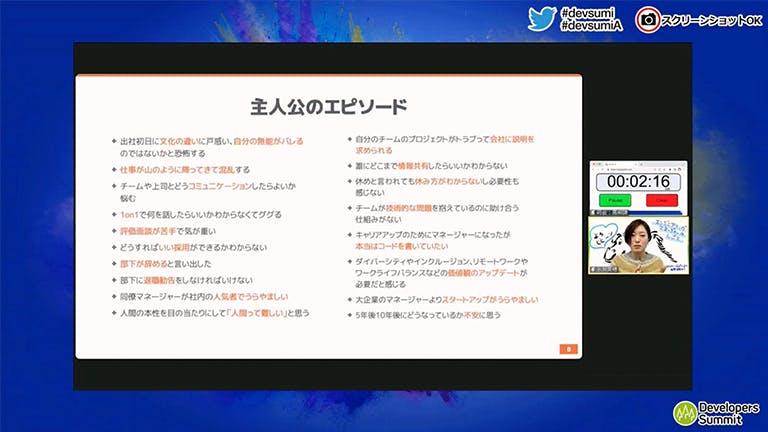Image resolution: width=768 pixels, height=432 pixels.
Task: Click bullet starting with チームや上司とどうコミュニケーション
Action: (x=208, y=192)
